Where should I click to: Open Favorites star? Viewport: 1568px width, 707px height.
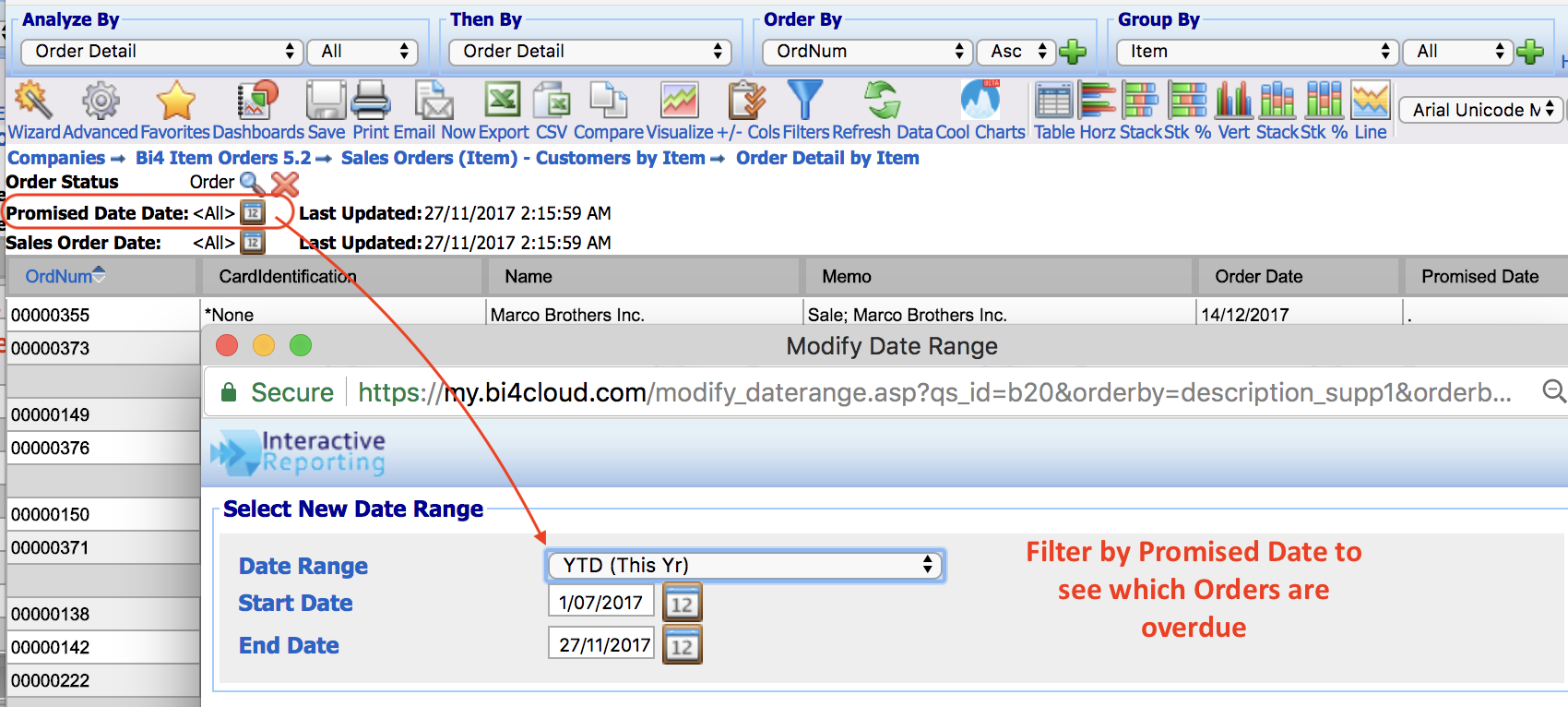(x=175, y=100)
